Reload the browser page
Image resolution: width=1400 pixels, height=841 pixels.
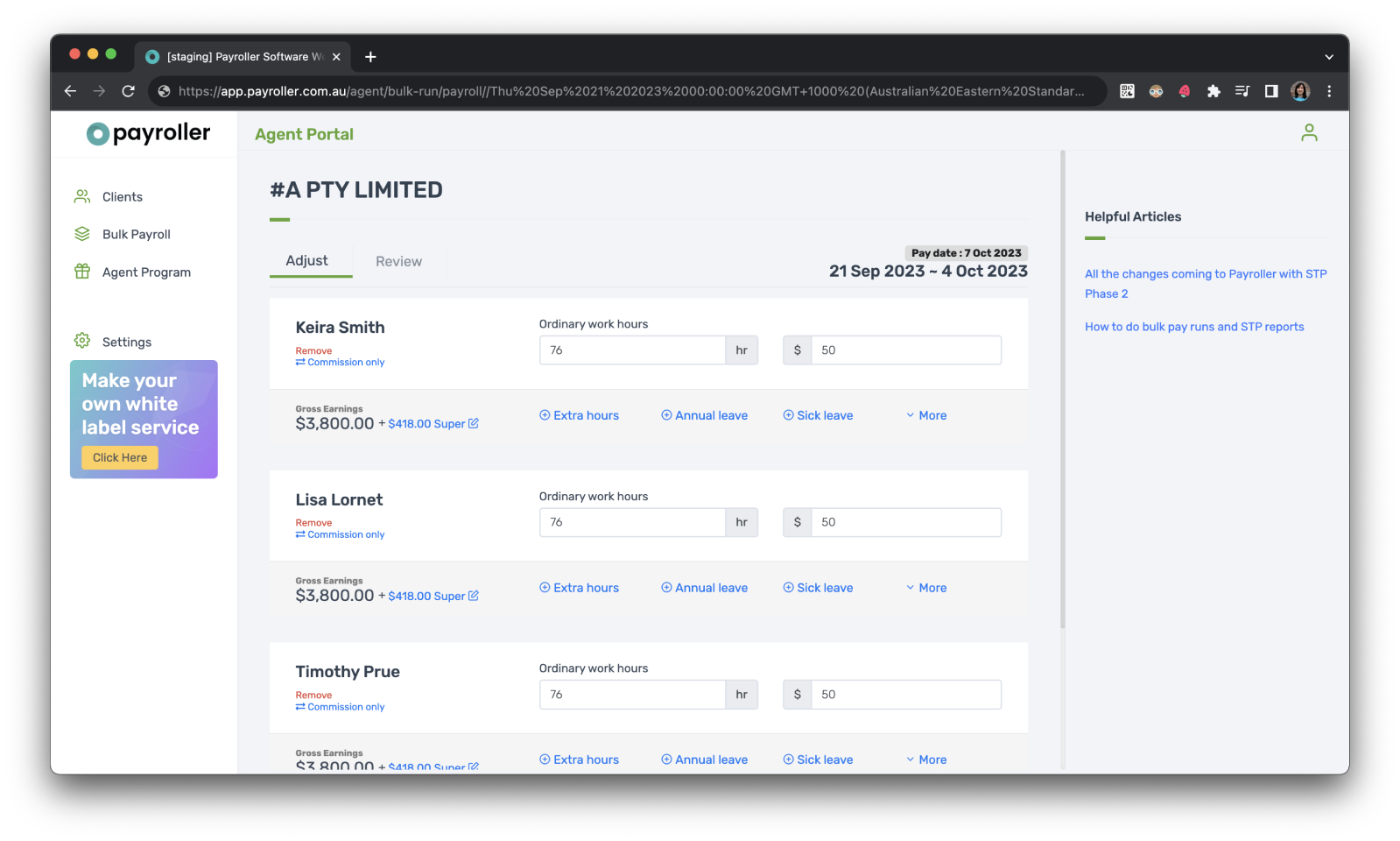(x=128, y=91)
